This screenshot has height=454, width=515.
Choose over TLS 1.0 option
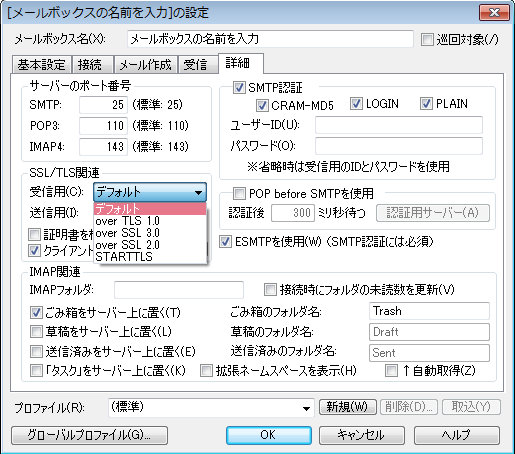(150, 221)
